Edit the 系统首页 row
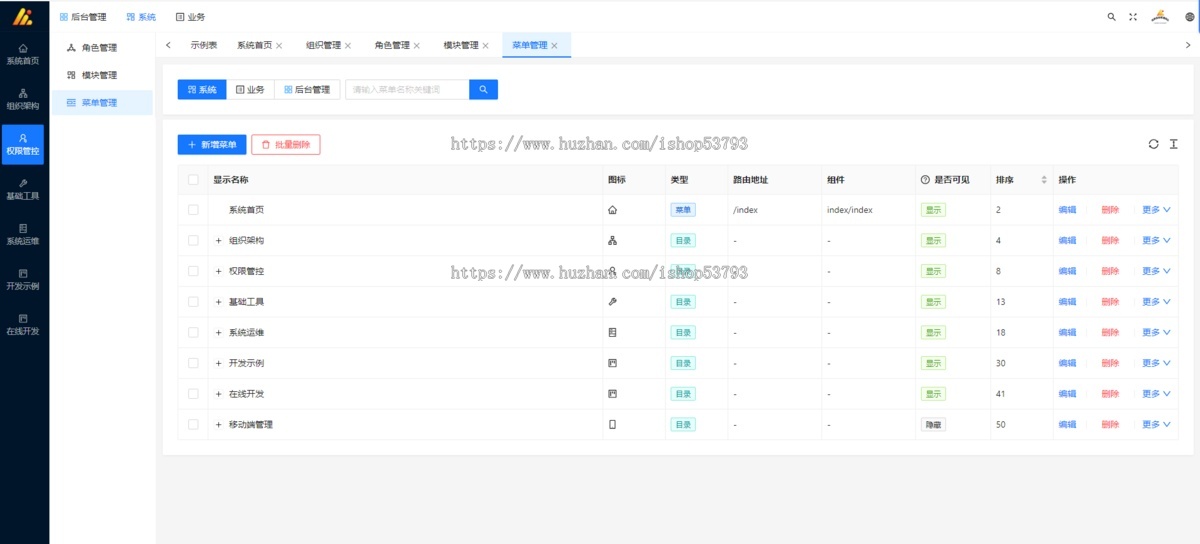Viewport: 1200px width, 544px height. 1067,210
